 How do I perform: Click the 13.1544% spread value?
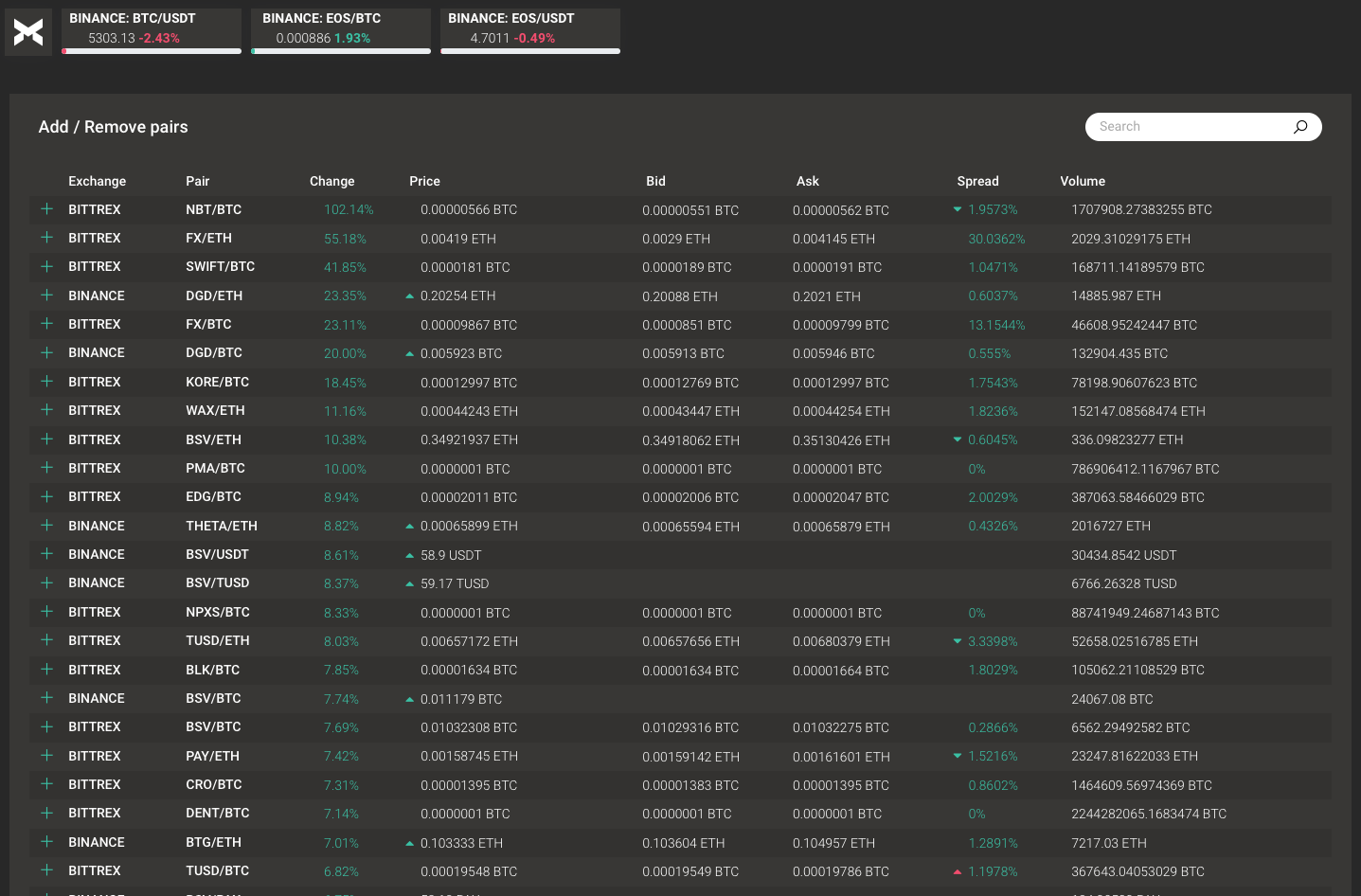coord(996,325)
